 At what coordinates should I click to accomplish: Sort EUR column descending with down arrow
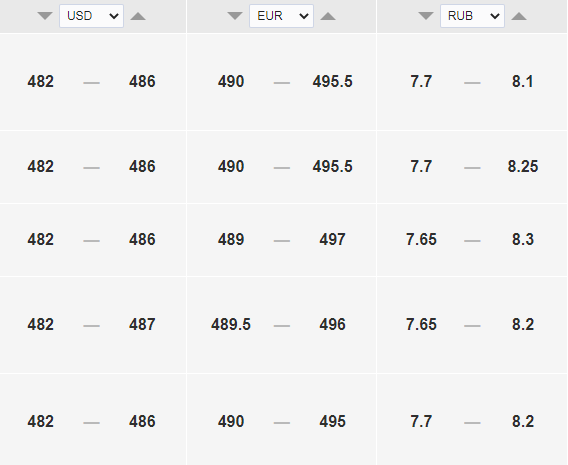235,16
